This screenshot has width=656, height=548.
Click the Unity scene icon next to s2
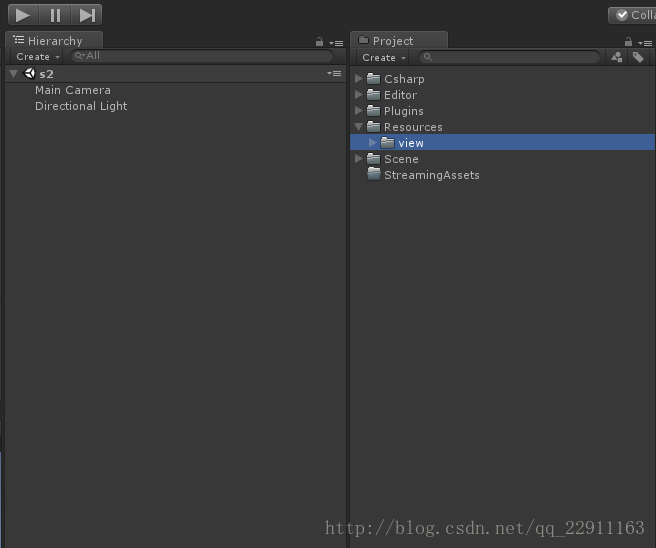[29, 74]
